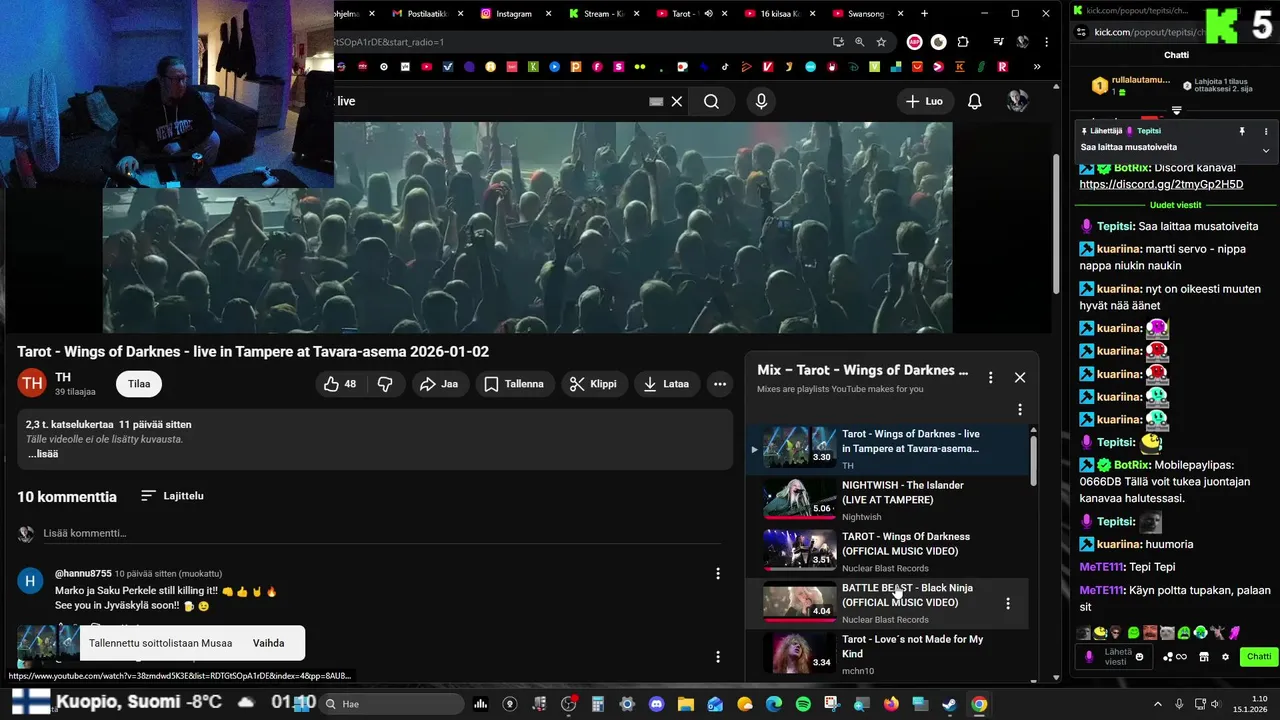Open the YouTube account avatar menu
This screenshot has height=720, width=1280.
pos(1018,101)
